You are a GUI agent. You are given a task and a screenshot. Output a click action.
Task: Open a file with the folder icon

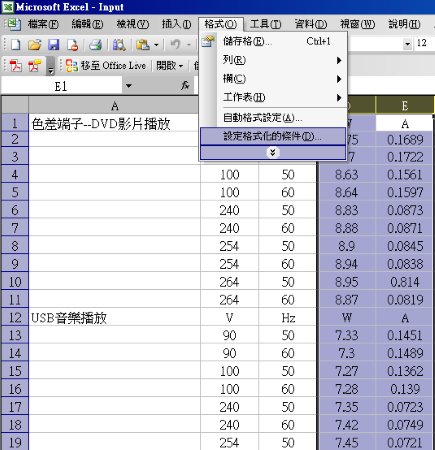coord(34,45)
